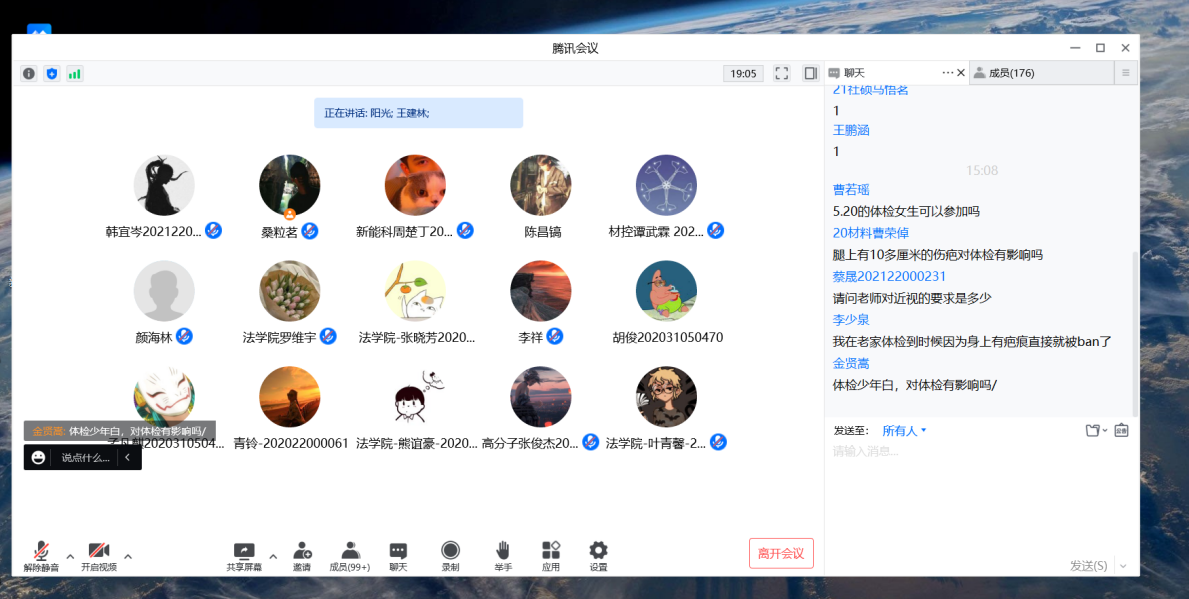Expand audio options arrow beside 解除静音
1189x599 pixels.
point(70,556)
